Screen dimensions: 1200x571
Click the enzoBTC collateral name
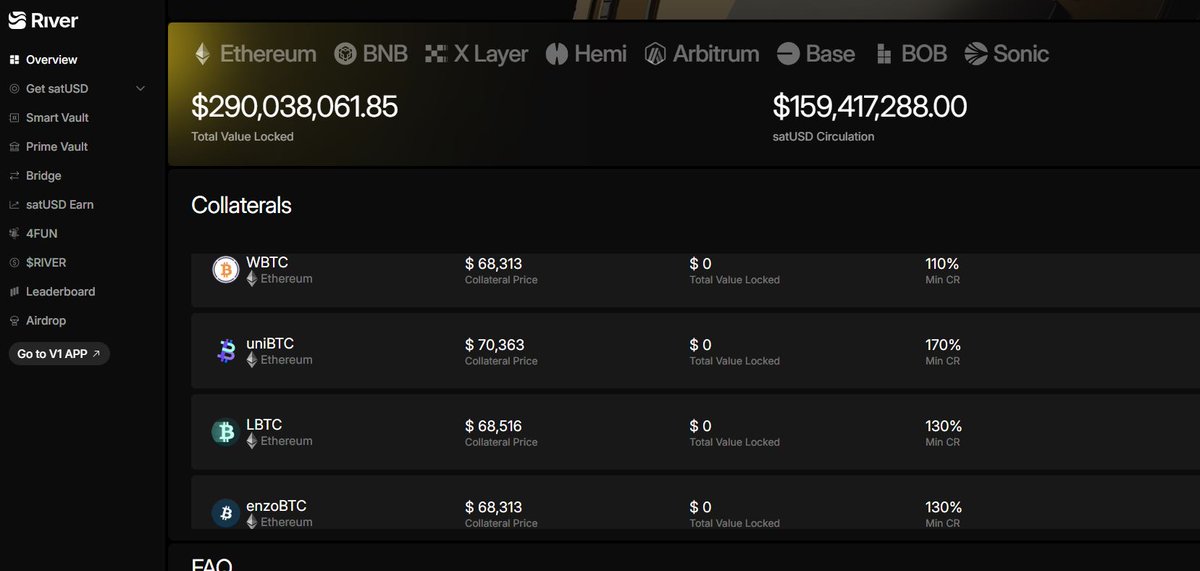click(275, 507)
